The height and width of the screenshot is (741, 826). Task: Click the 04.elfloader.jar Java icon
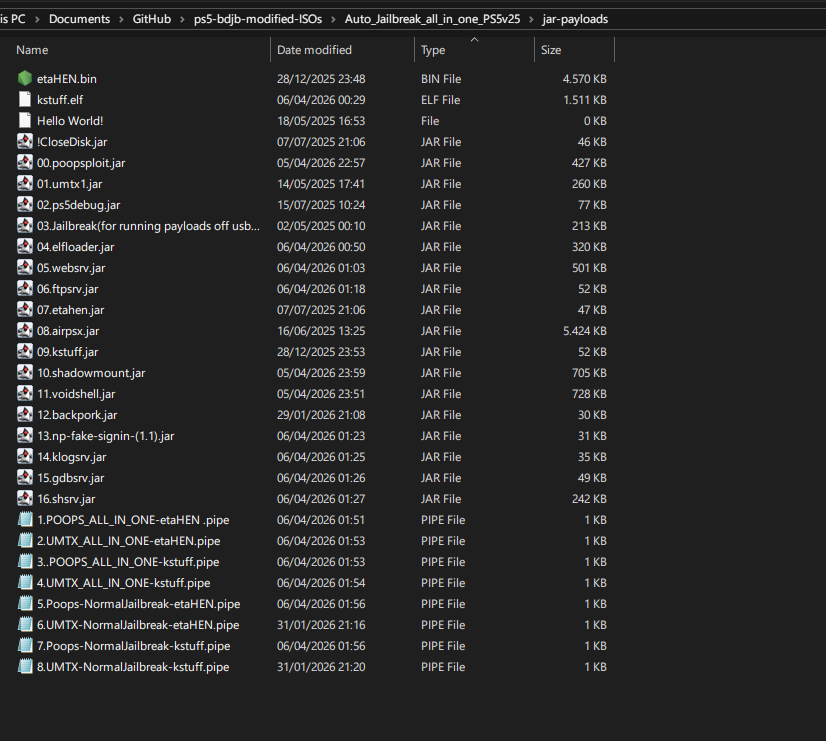click(25, 247)
